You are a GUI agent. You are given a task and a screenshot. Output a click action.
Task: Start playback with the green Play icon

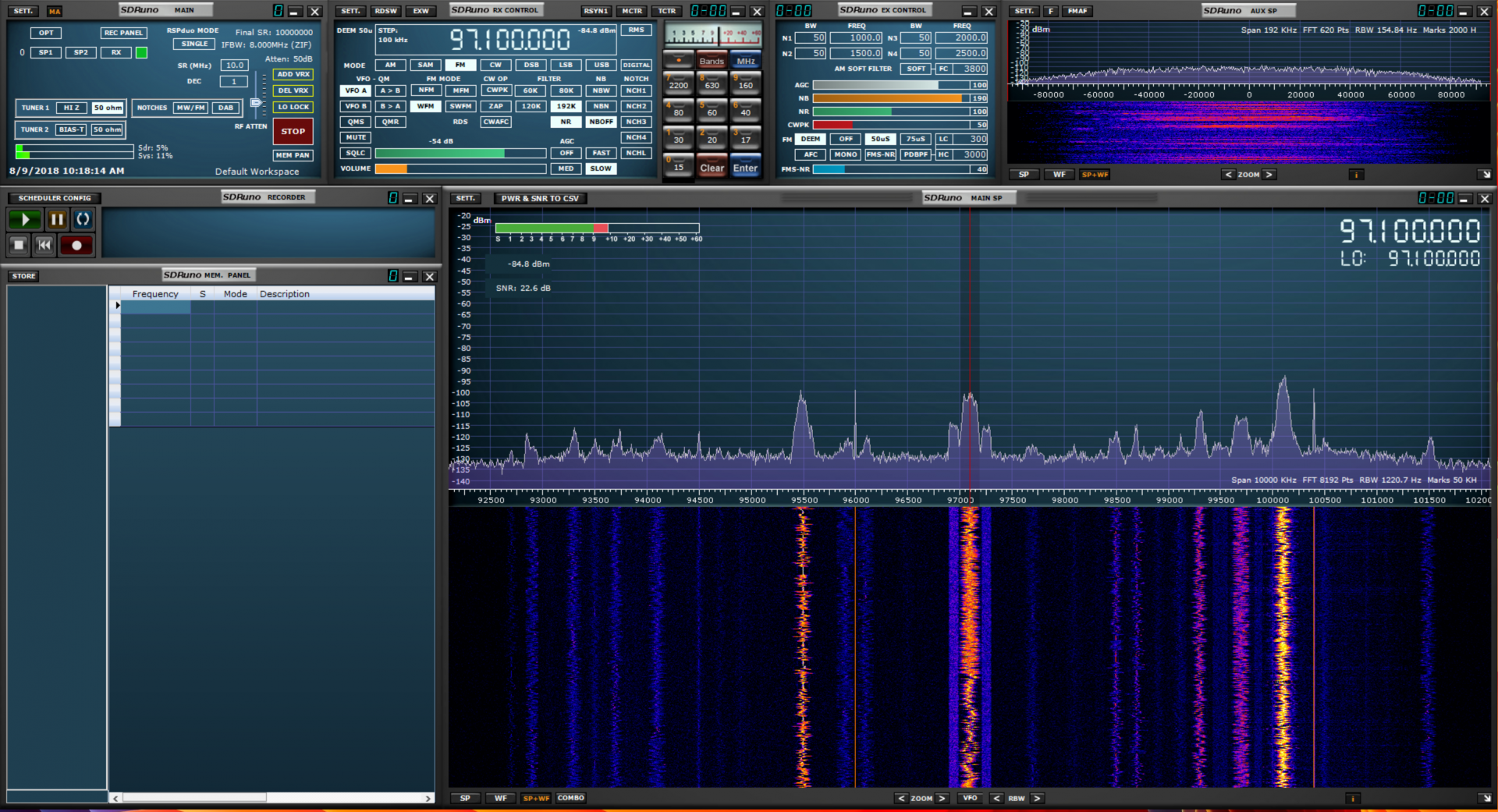[x=24, y=219]
